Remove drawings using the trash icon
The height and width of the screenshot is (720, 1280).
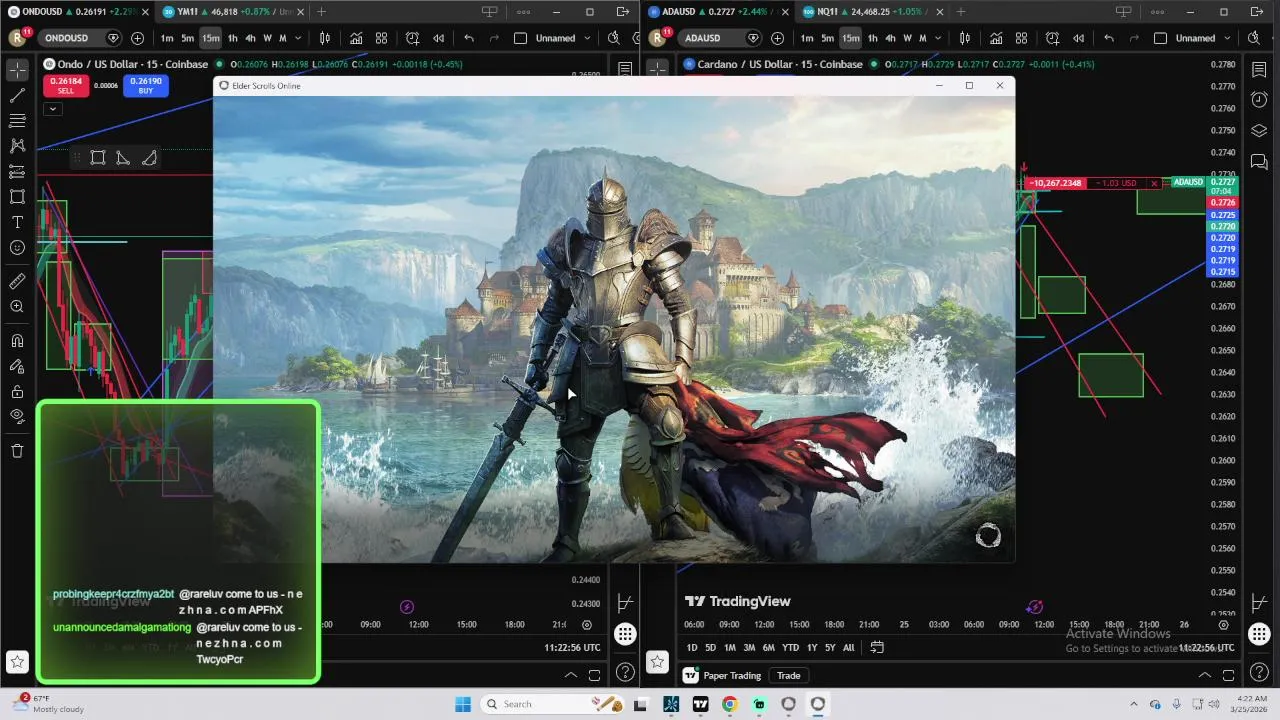tap(17, 451)
